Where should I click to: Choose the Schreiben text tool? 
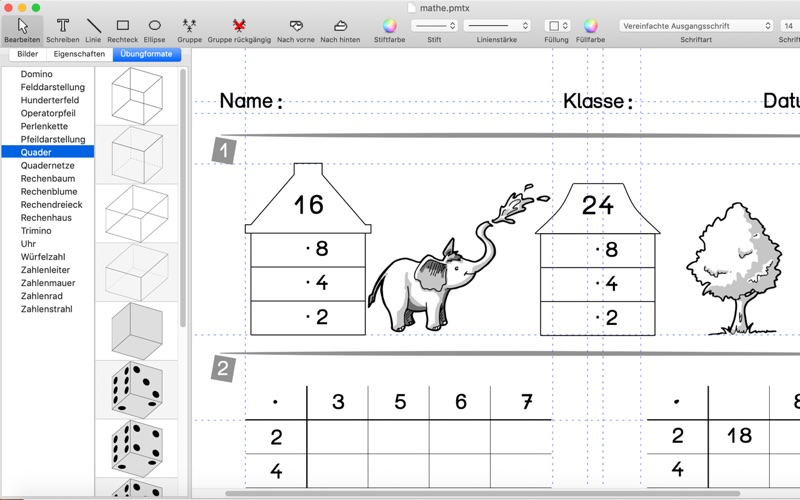pos(63,30)
